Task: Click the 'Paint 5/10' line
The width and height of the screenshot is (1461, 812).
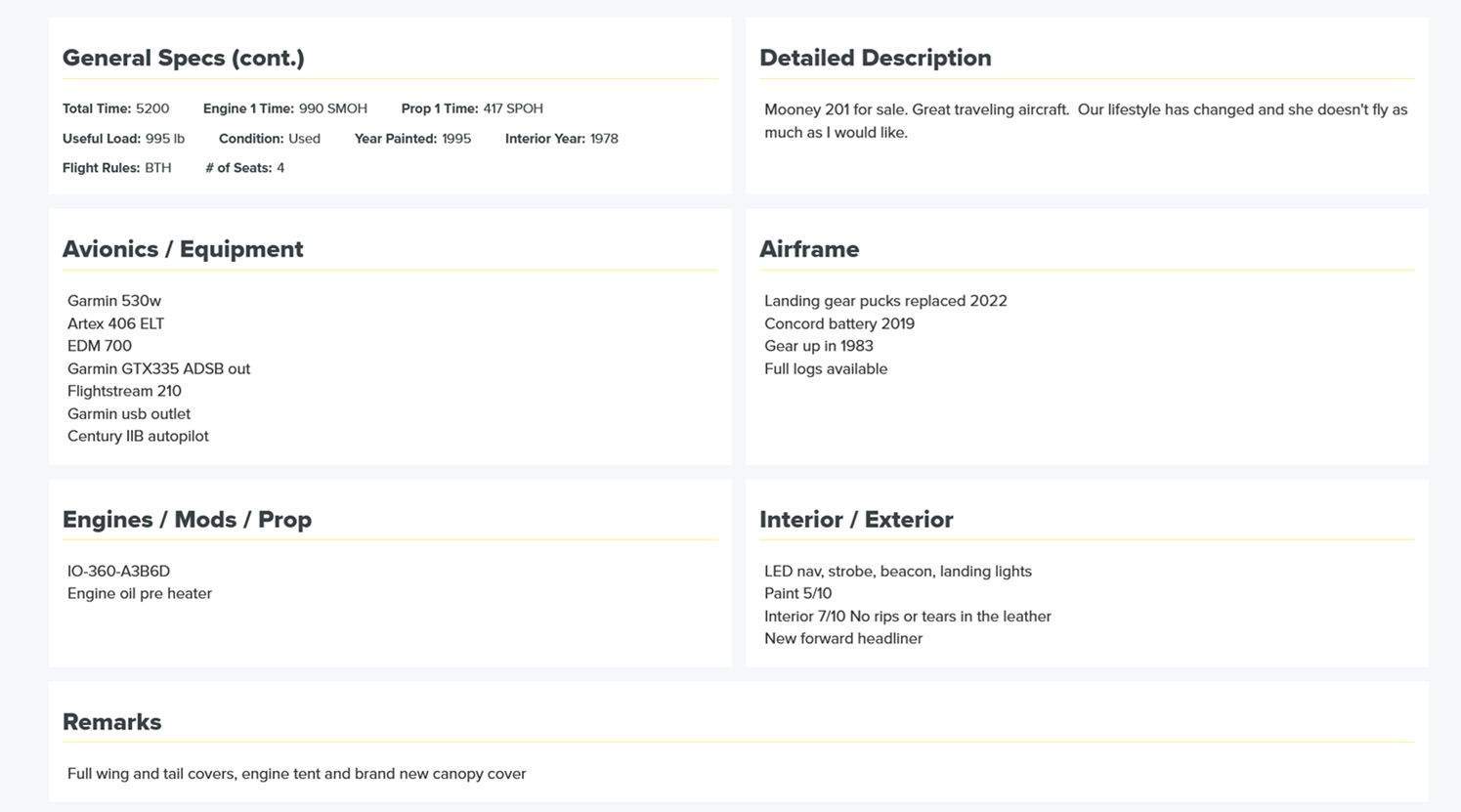Action: pos(798,593)
